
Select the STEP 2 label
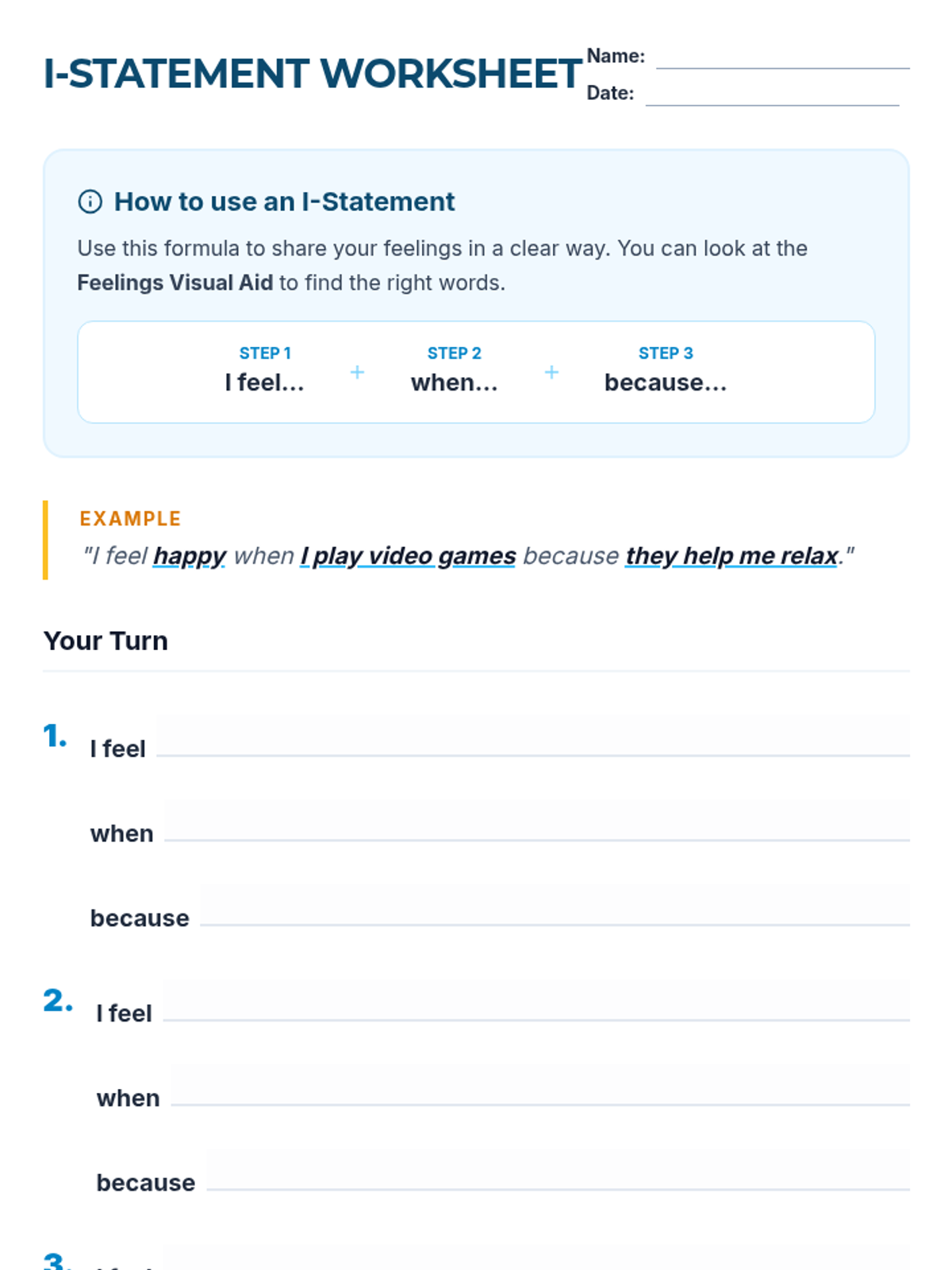pos(454,353)
